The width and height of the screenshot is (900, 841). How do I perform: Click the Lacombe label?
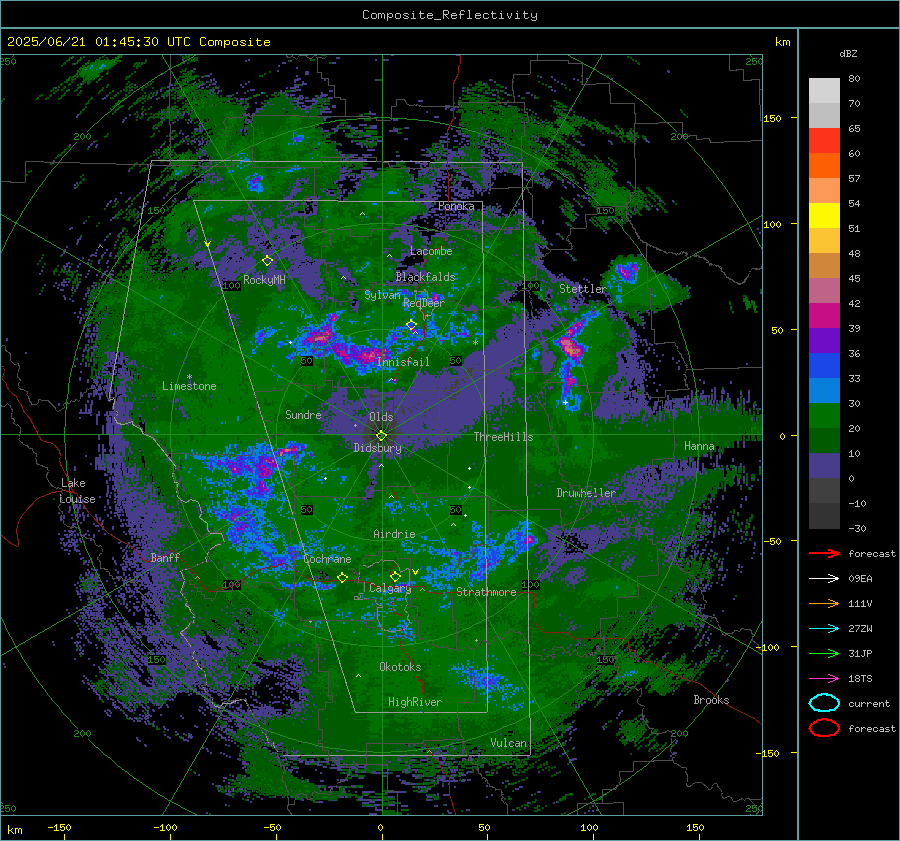pyautogui.click(x=431, y=251)
